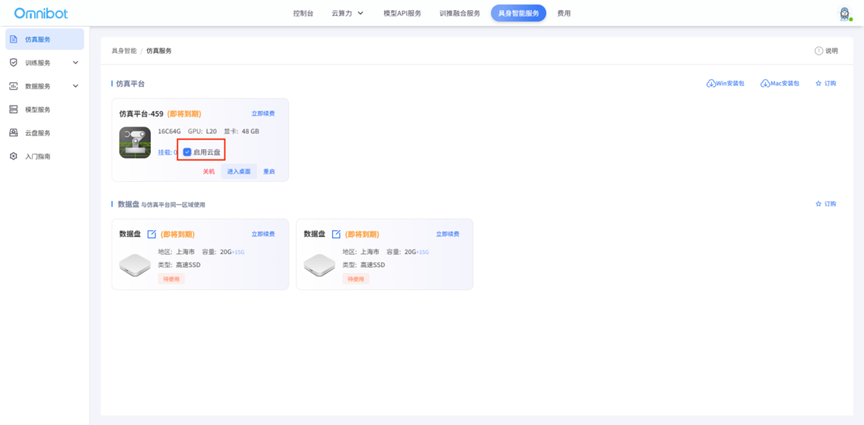Open the 云算力 dropdown in top navigation

click(347, 14)
